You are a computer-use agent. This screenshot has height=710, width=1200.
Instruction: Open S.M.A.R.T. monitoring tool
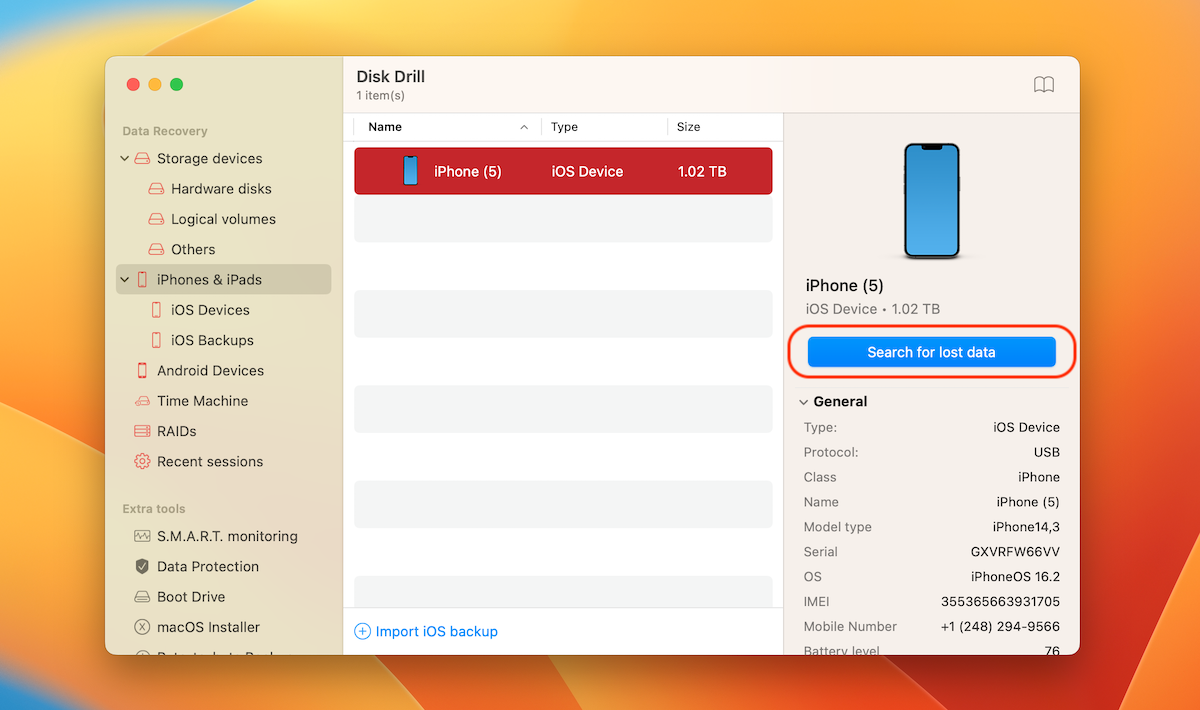(226, 536)
